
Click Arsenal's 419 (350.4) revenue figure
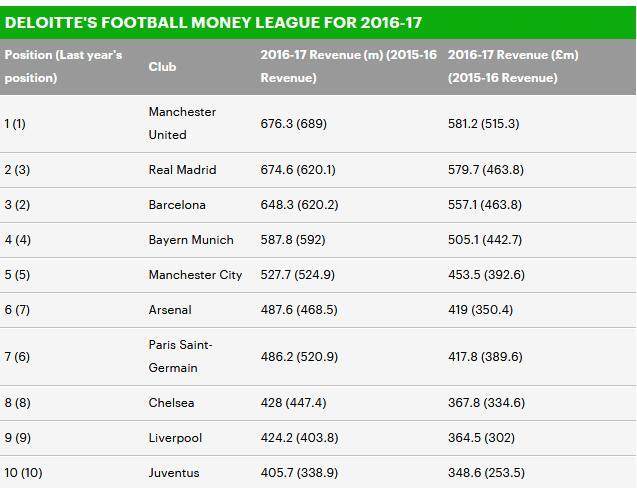[x=480, y=310]
